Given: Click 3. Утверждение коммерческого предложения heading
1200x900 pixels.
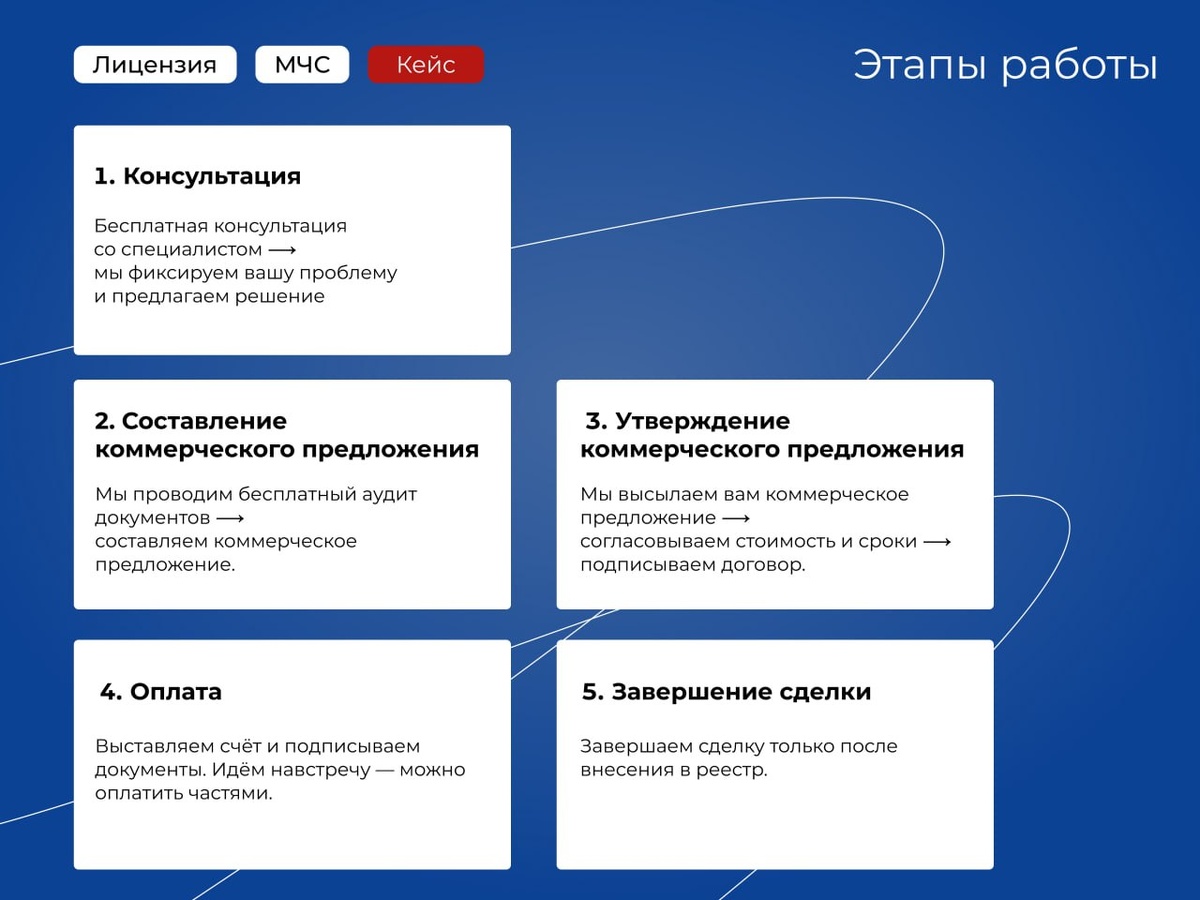Looking at the screenshot, I should pos(772,435).
